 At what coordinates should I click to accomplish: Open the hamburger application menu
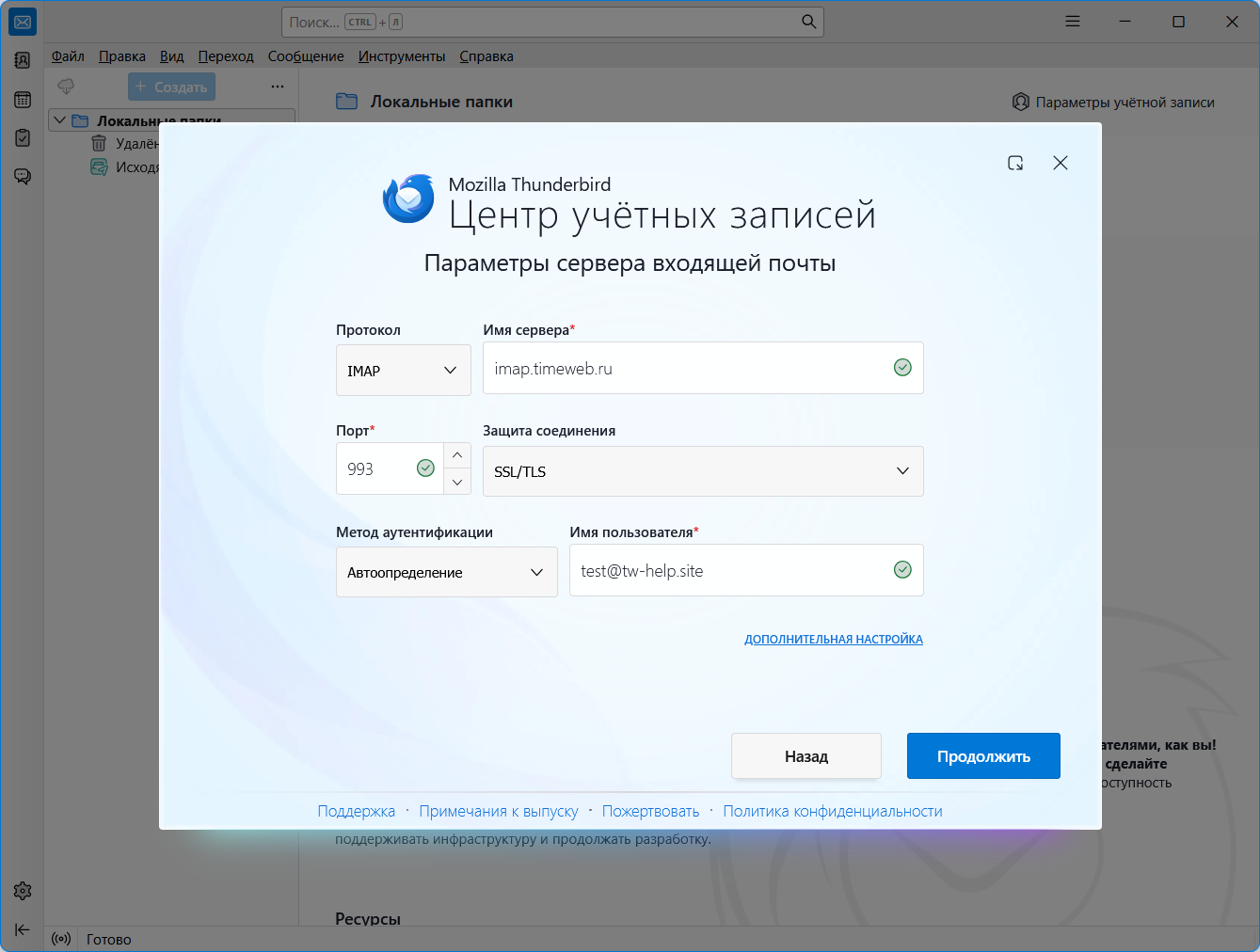click(1073, 22)
